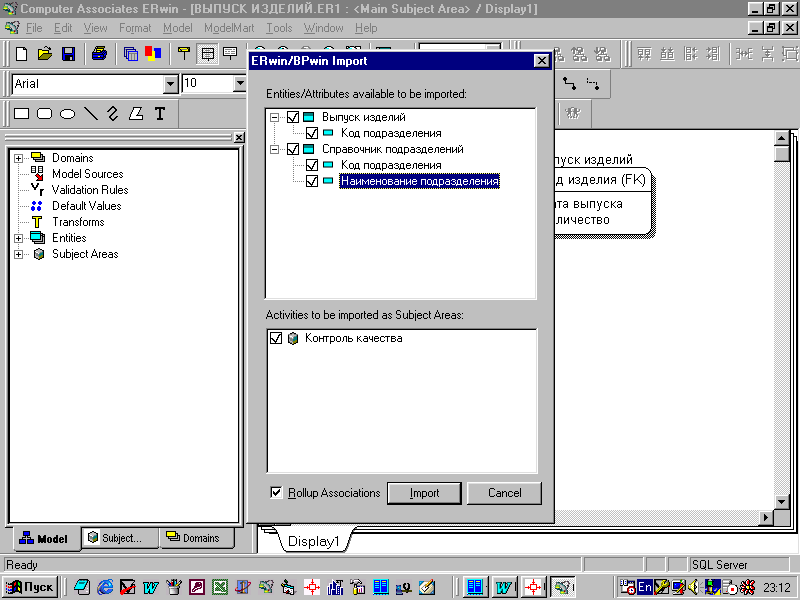Click the Open file folder icon
The image size is (800, 600).
point(45,54)
